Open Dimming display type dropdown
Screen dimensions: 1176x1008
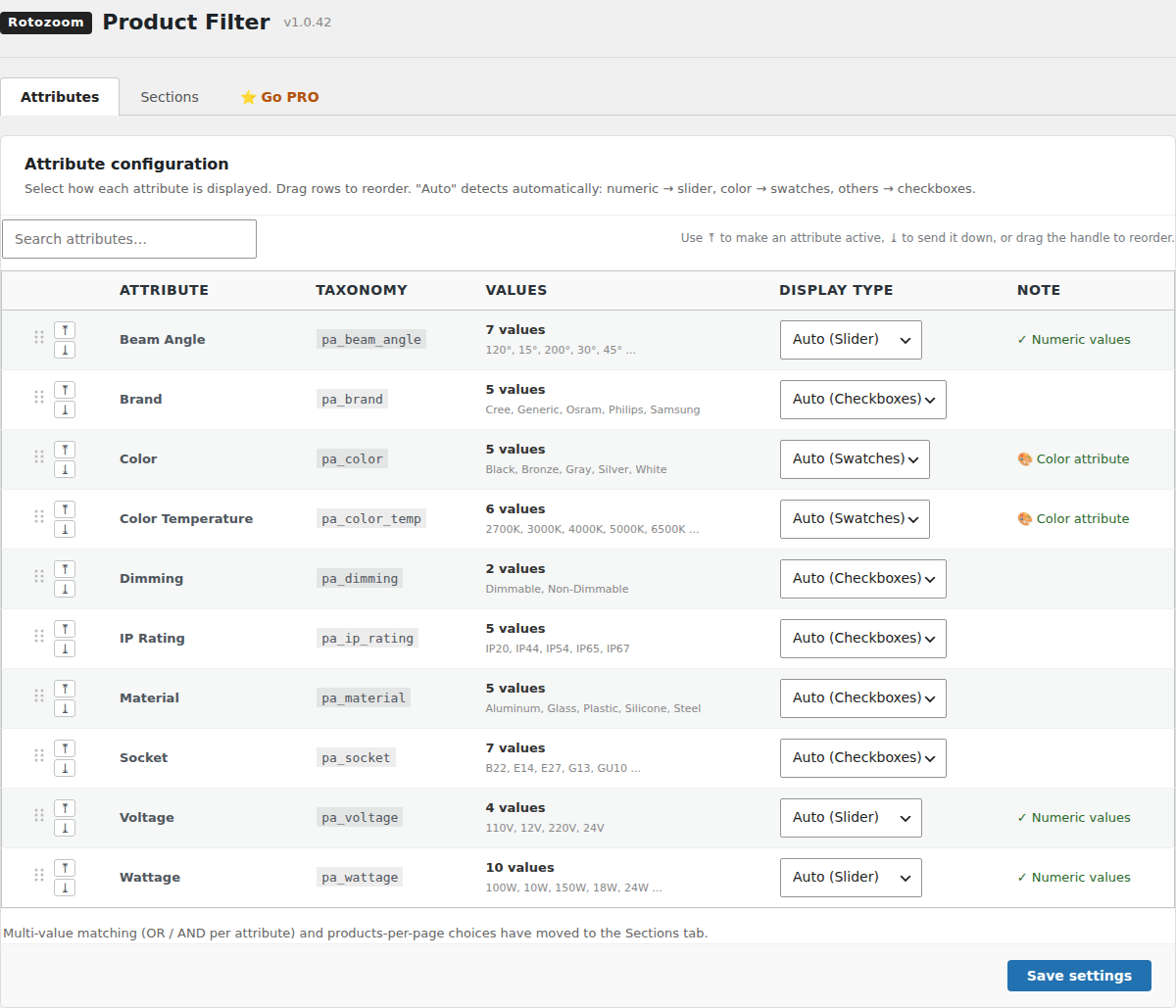tap(863, 579)
